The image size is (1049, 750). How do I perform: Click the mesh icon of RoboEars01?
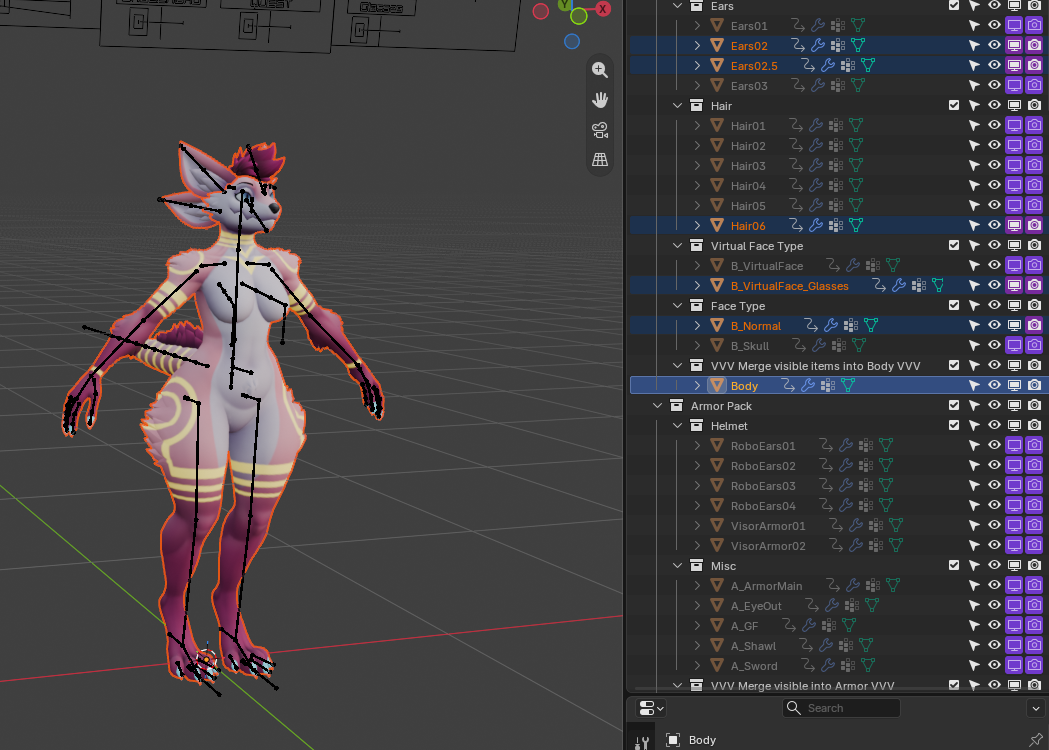tap(717, 446)
